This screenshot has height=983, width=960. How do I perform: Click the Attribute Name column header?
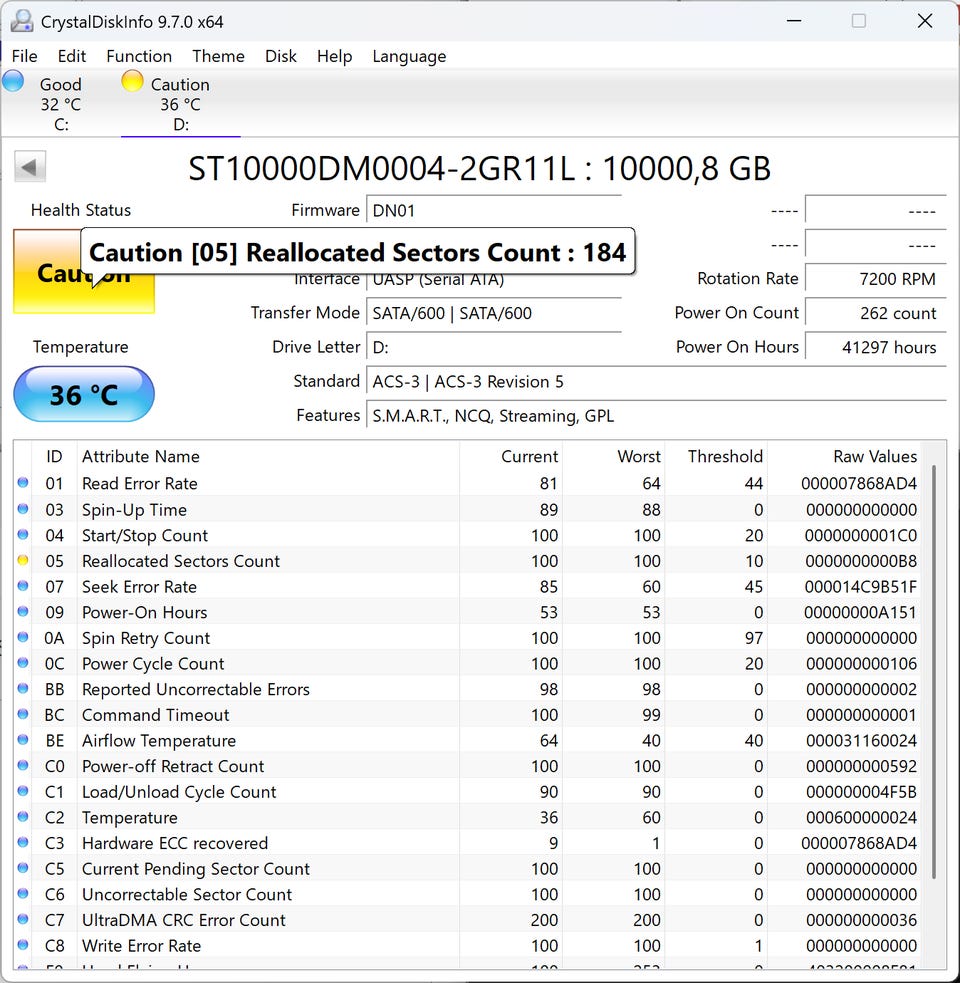coord(141,456)
